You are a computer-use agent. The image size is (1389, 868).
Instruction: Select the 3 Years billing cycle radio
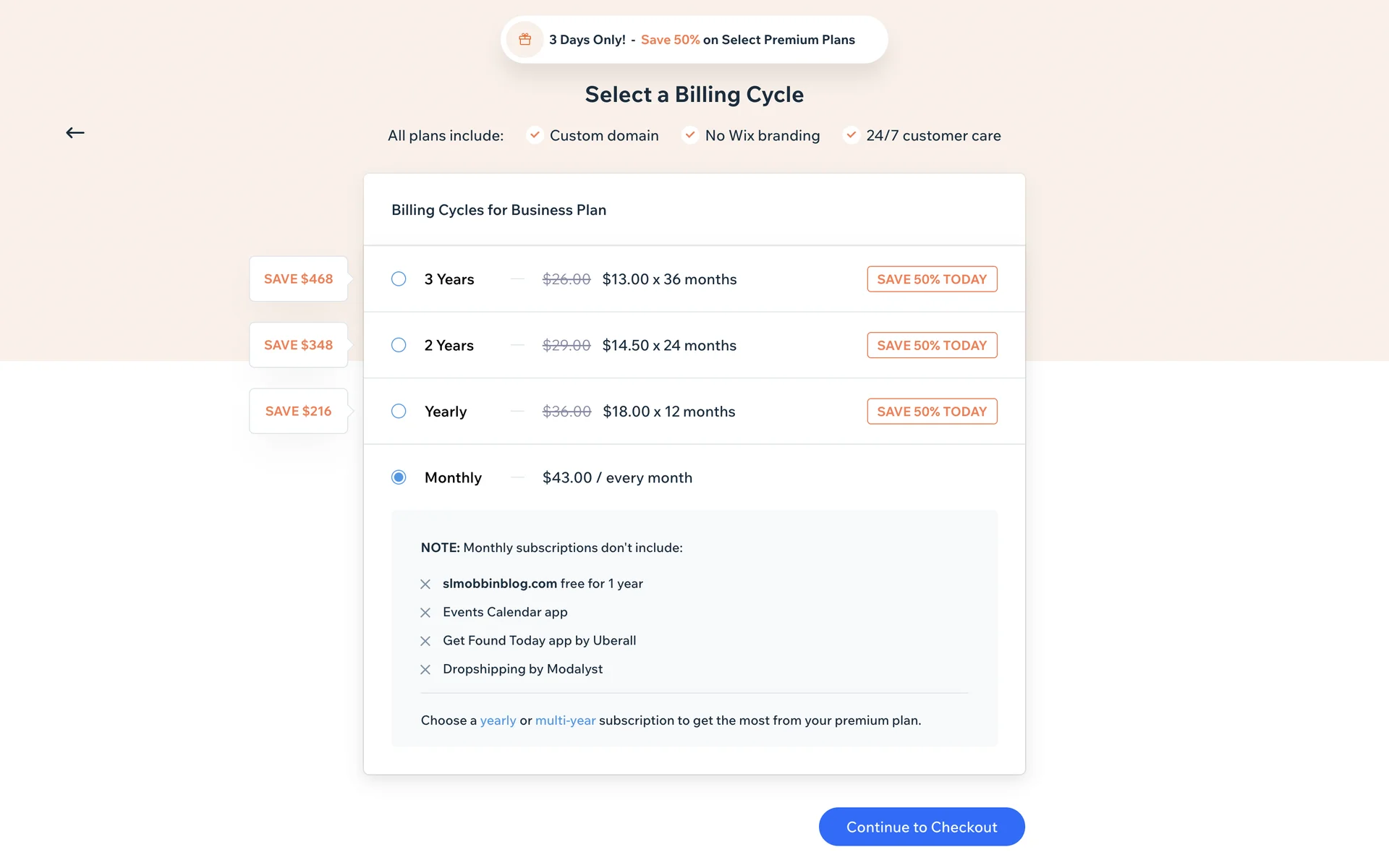click(x=399, y=279)
